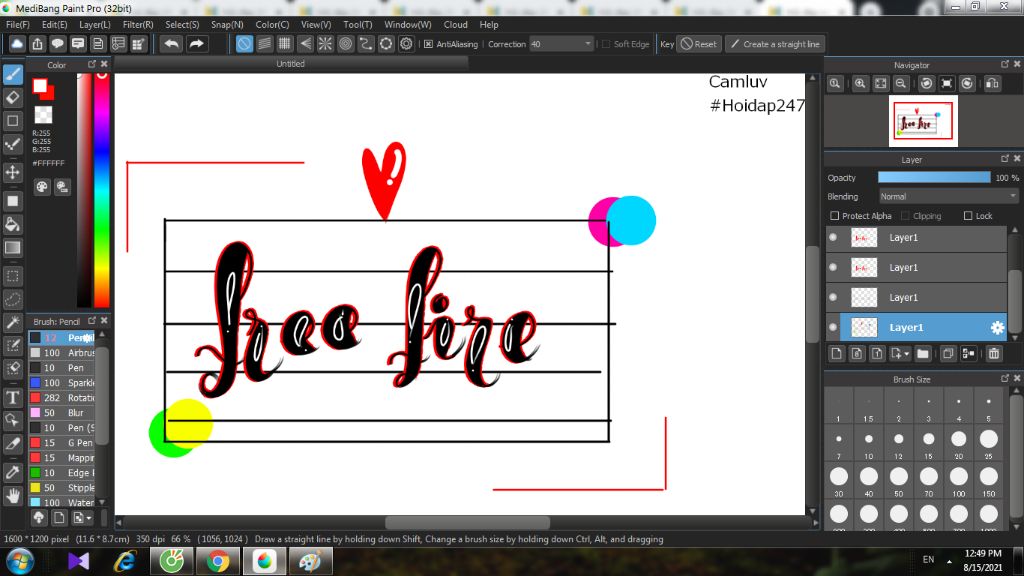The image size is (1024, 576).
Task: Open the Filter menu
Action: [x=138, y=24]
